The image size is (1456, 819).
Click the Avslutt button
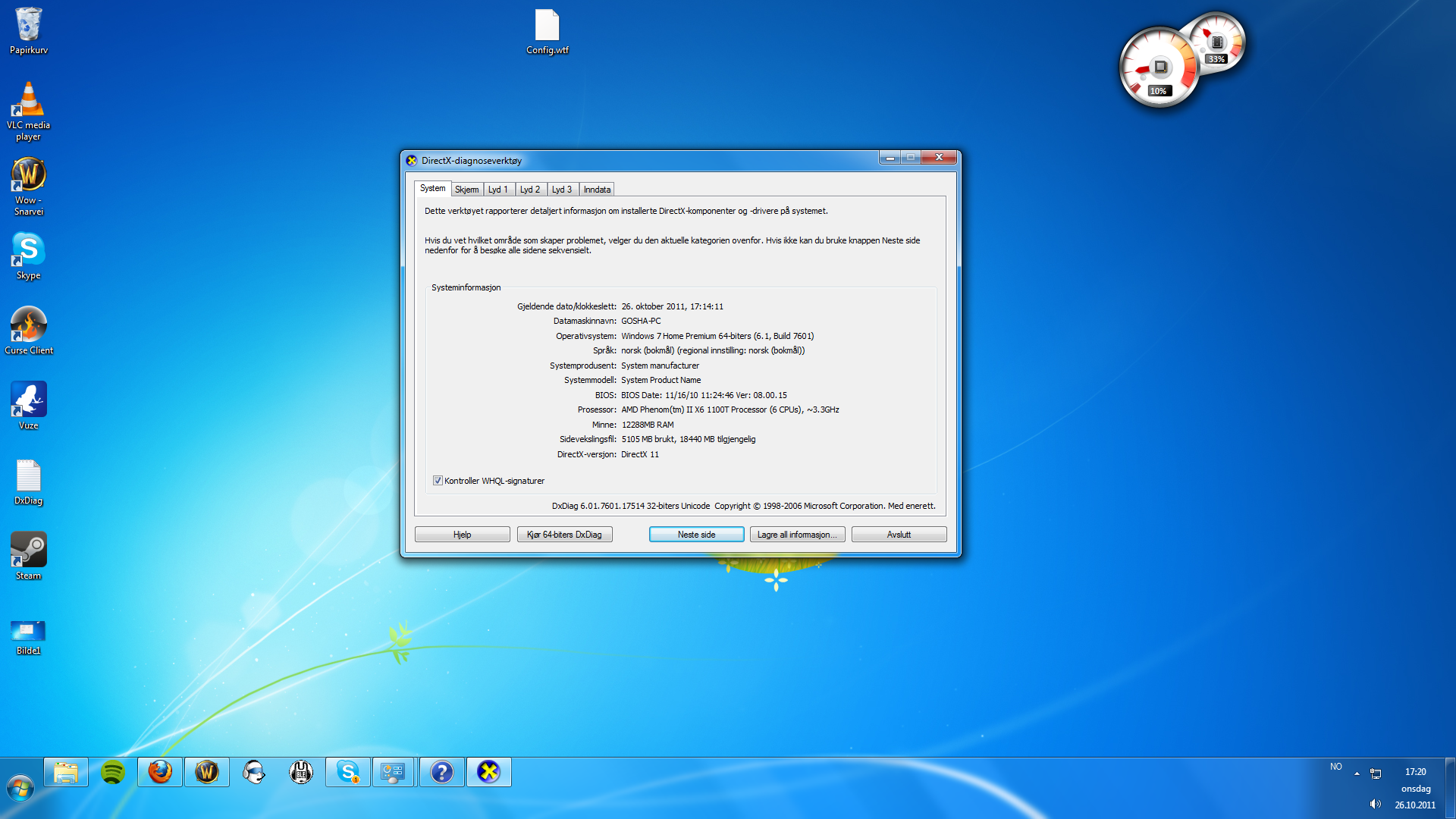coord(899,535)
